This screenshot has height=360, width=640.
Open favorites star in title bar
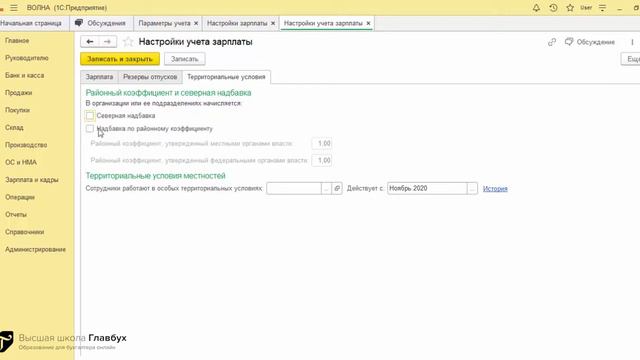570,8
